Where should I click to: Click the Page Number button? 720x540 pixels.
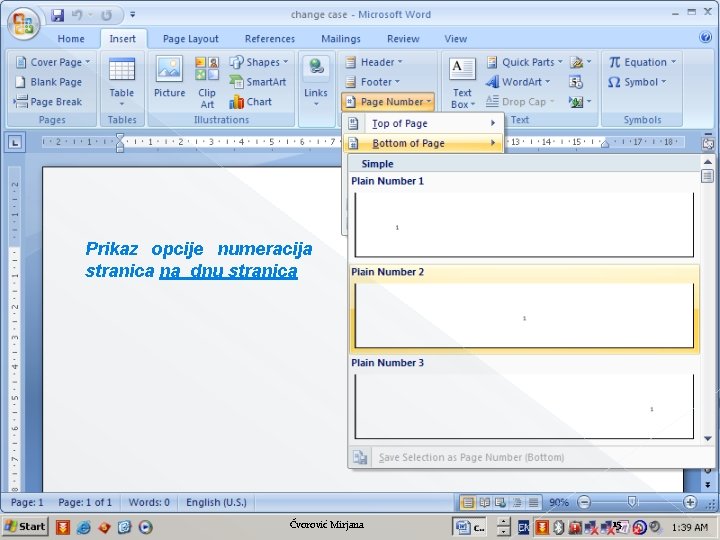click(x=388, y=101)
